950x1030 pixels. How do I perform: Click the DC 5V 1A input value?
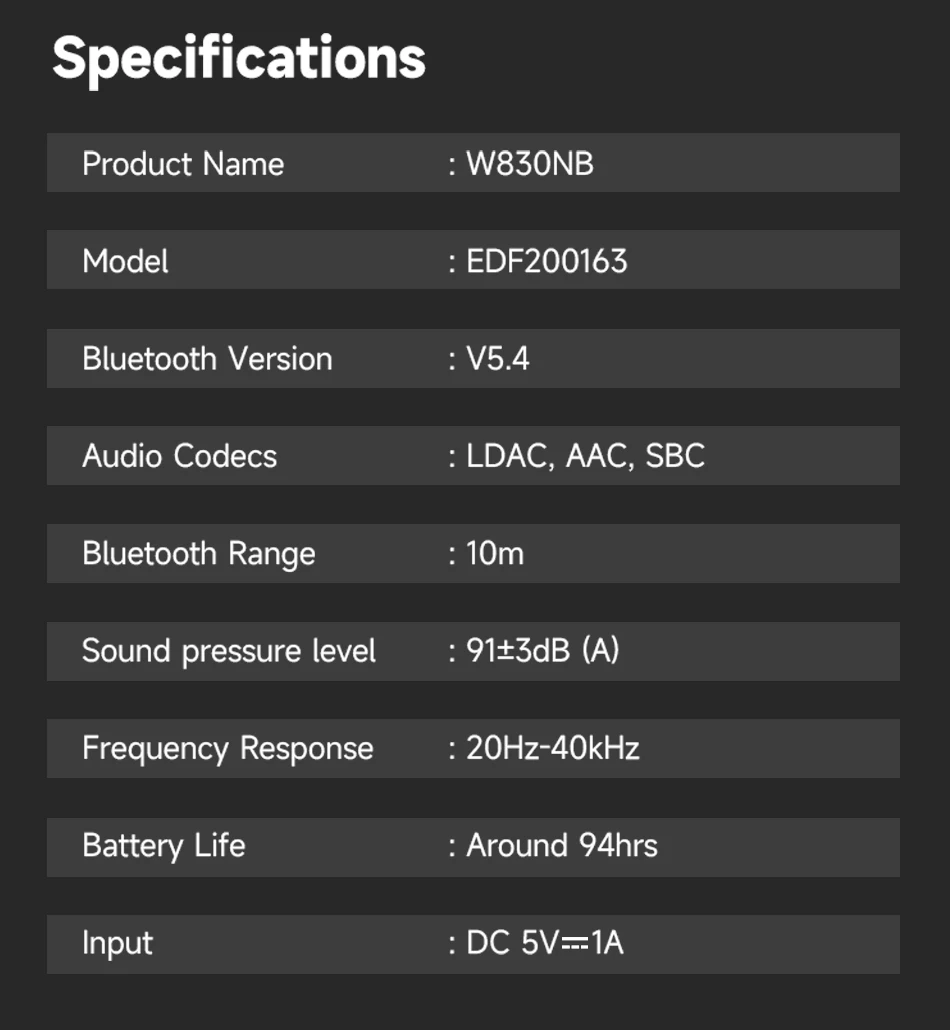pyautogui.click(x=545, y=943)
